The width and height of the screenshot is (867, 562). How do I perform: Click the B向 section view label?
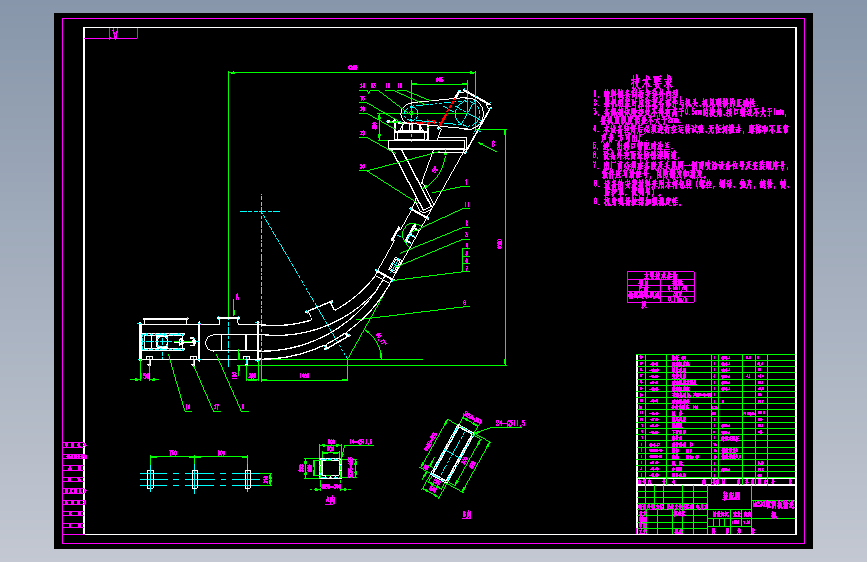tap(467, 514)
